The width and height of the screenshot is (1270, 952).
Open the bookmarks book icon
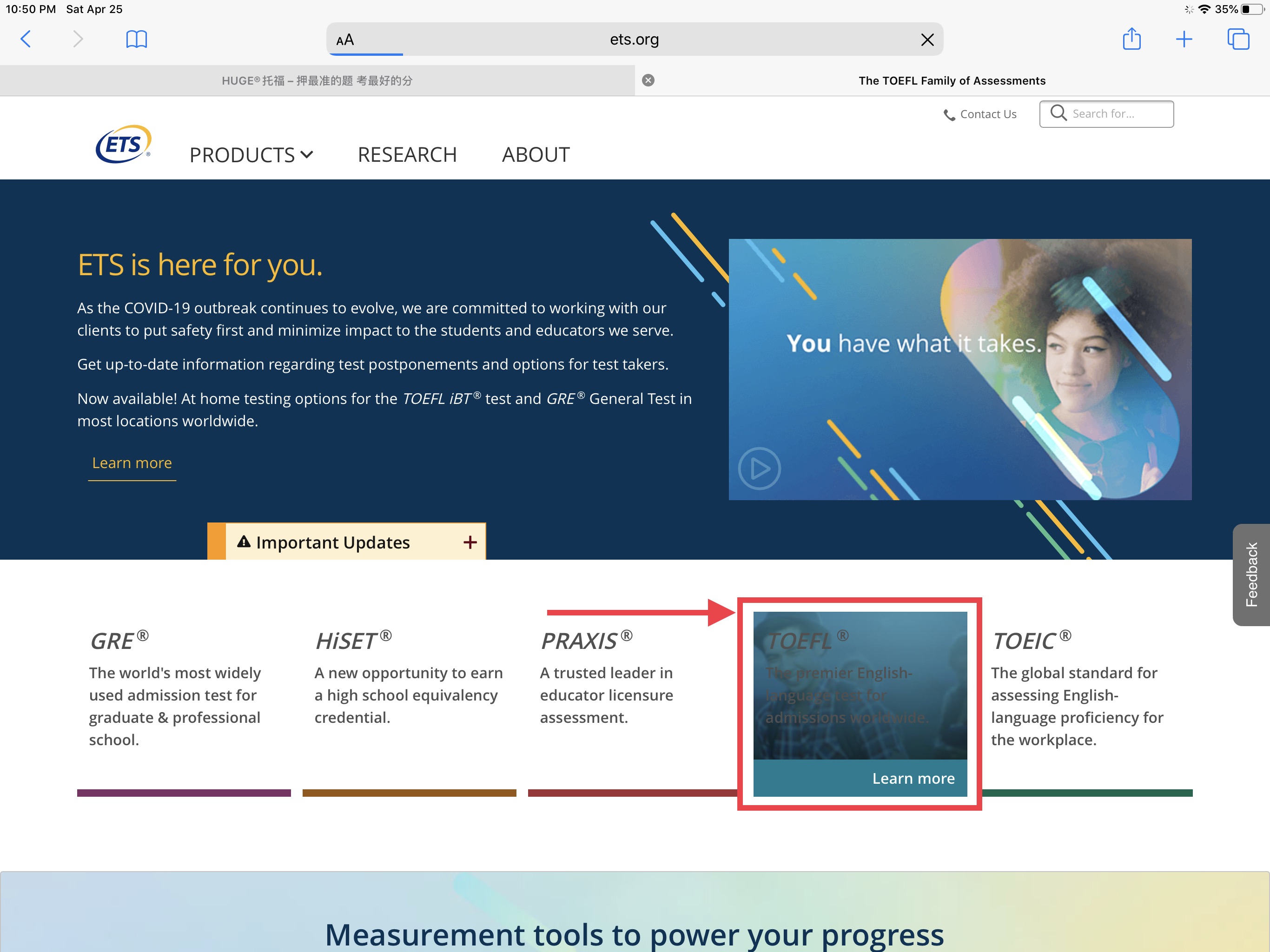tap(136, 39)
